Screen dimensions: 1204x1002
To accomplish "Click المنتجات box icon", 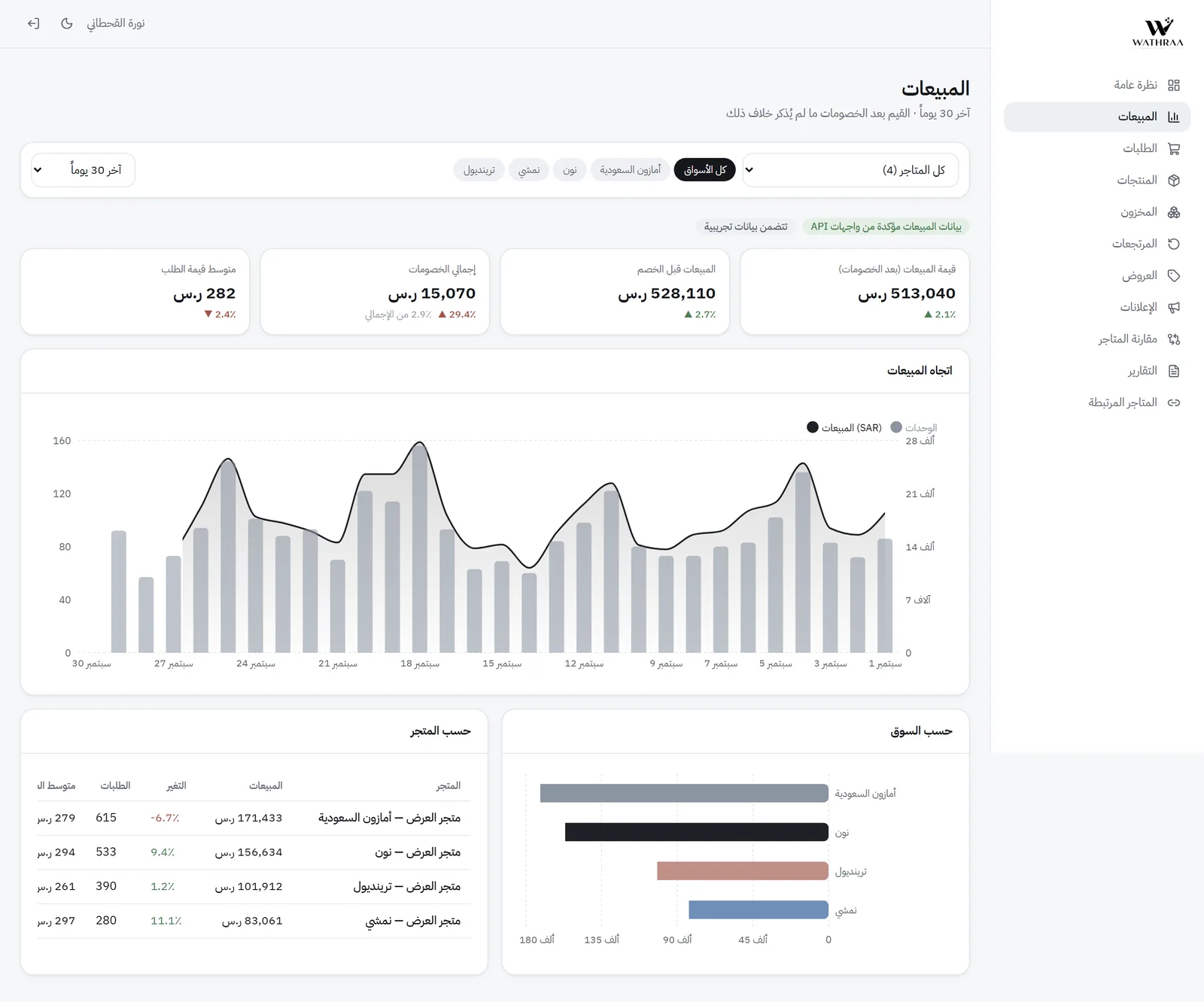I will click(x=1174, y=181).
